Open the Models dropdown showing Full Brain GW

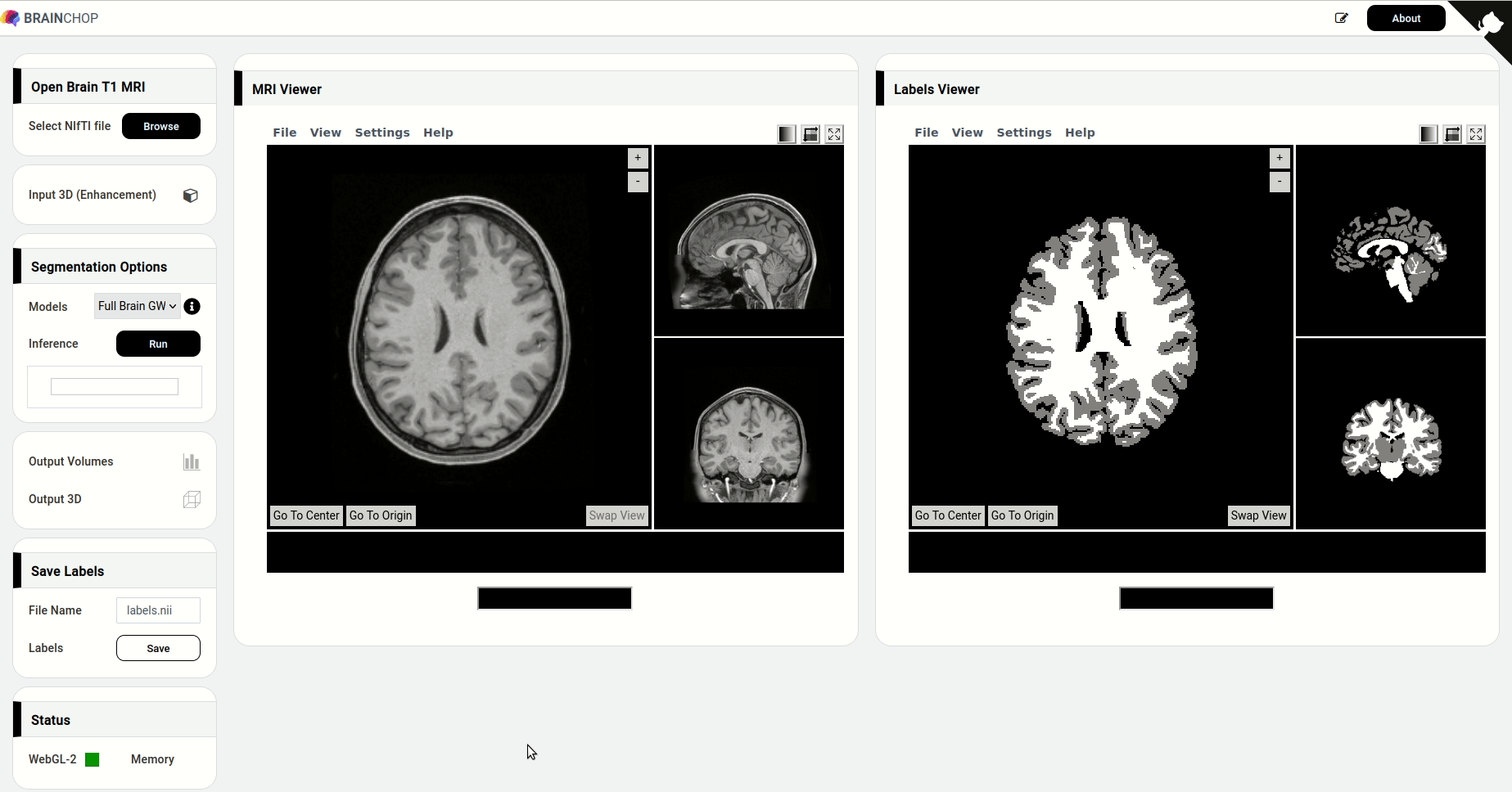136,306
